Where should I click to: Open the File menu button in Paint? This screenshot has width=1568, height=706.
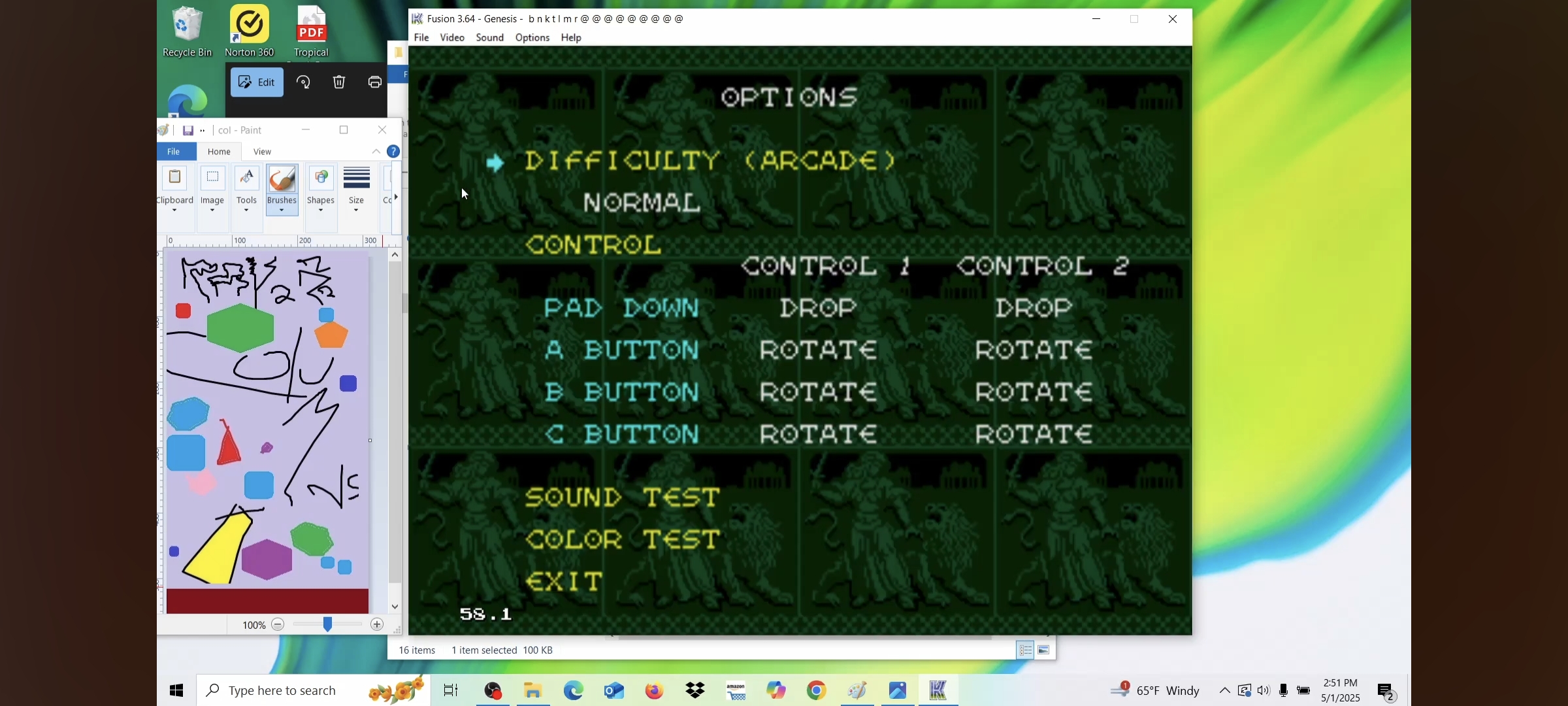click(x=174, y=152)
